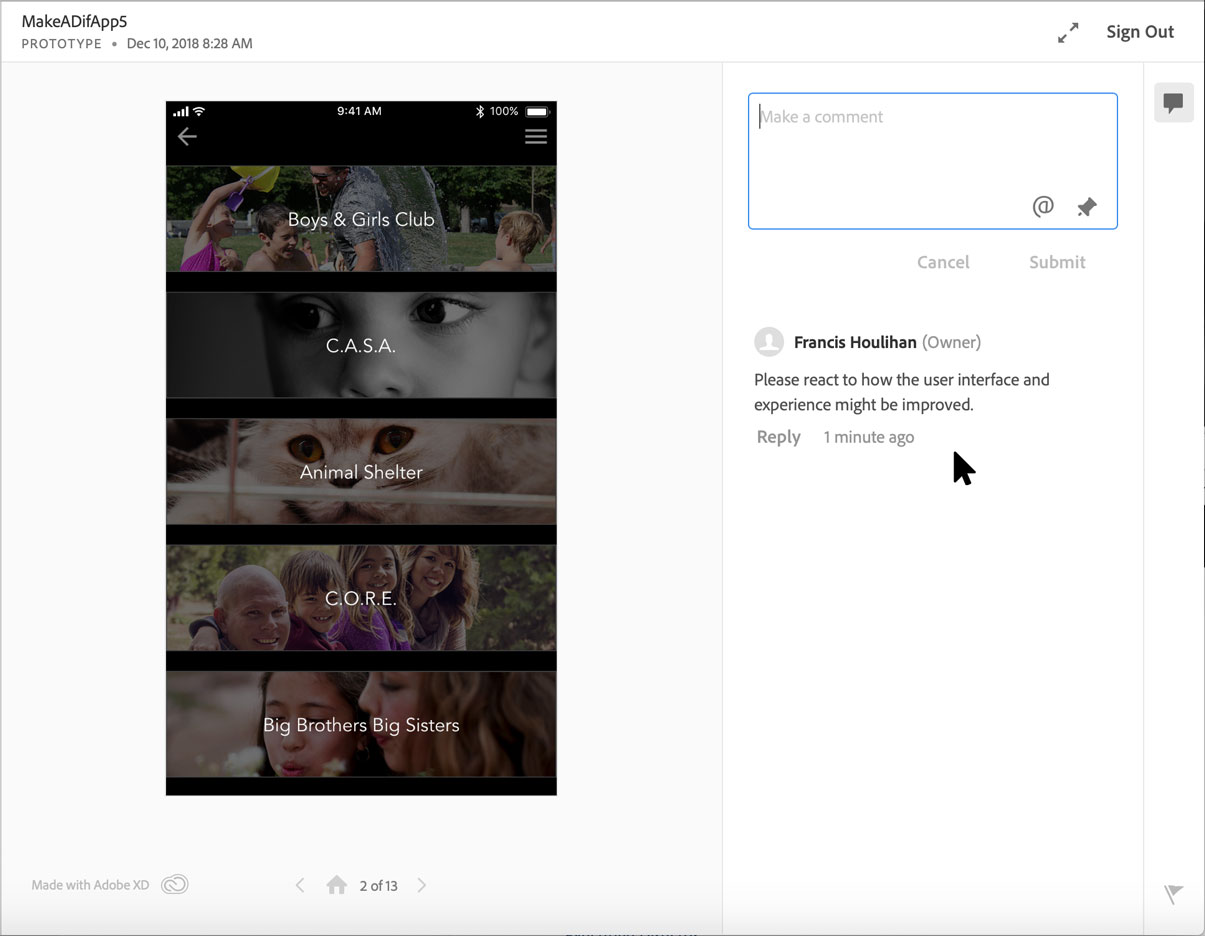Go to prototype home screen icon
The height and width of the screenshot is (936, 1205).
point(337,885)
